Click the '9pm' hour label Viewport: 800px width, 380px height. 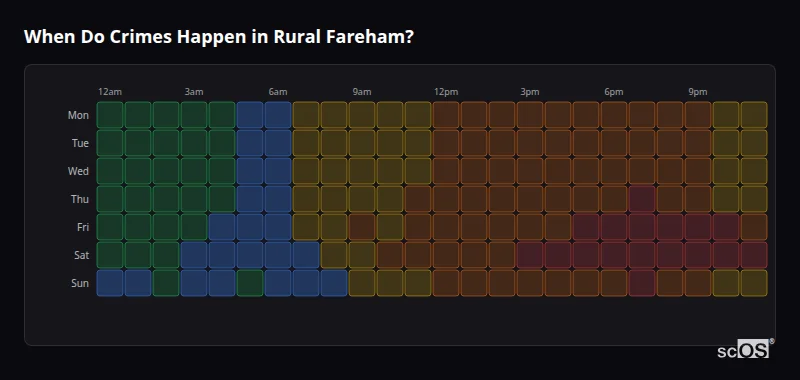point(697,92)
